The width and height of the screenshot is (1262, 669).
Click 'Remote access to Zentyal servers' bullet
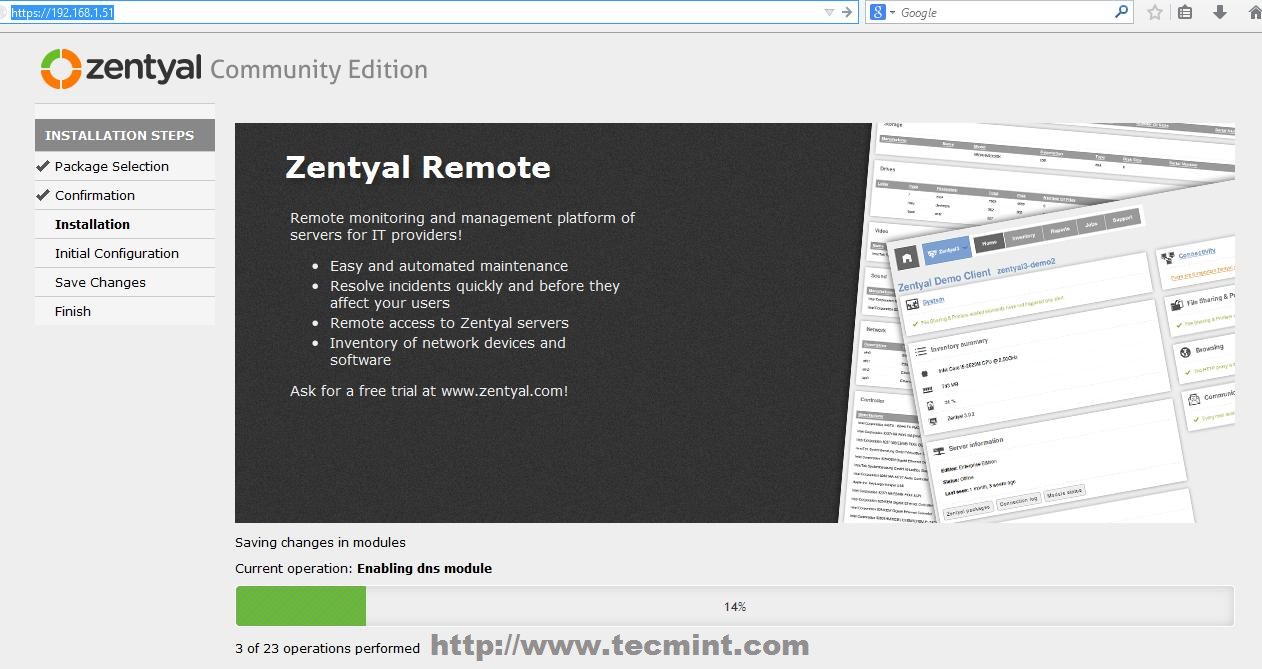[x=449, y=323]
